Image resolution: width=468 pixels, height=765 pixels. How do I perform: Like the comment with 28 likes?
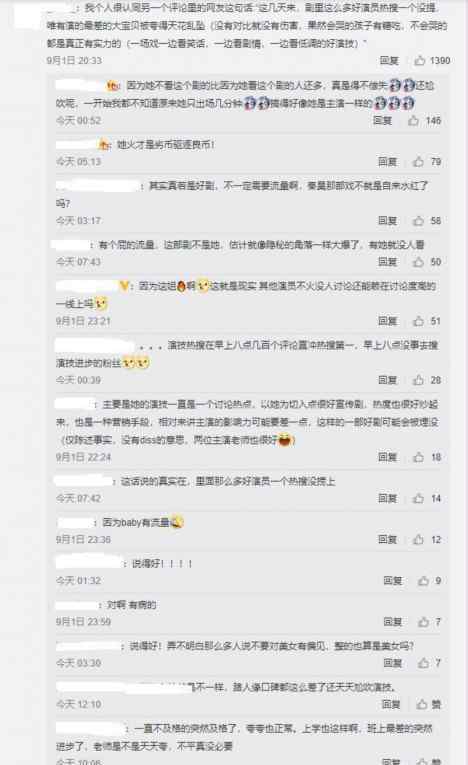418,380
